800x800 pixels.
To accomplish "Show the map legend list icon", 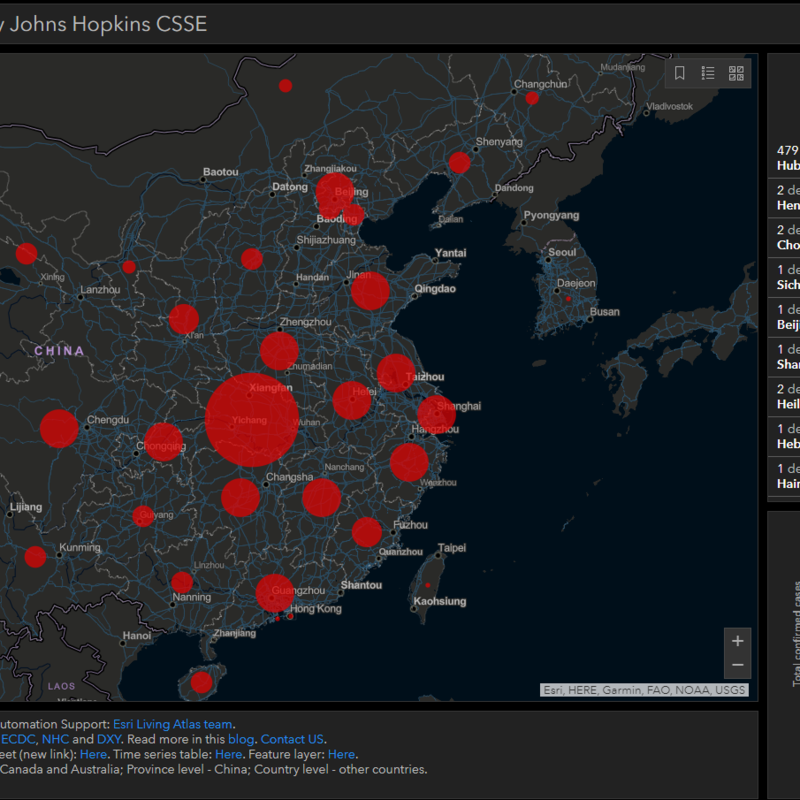I will 708,73.
